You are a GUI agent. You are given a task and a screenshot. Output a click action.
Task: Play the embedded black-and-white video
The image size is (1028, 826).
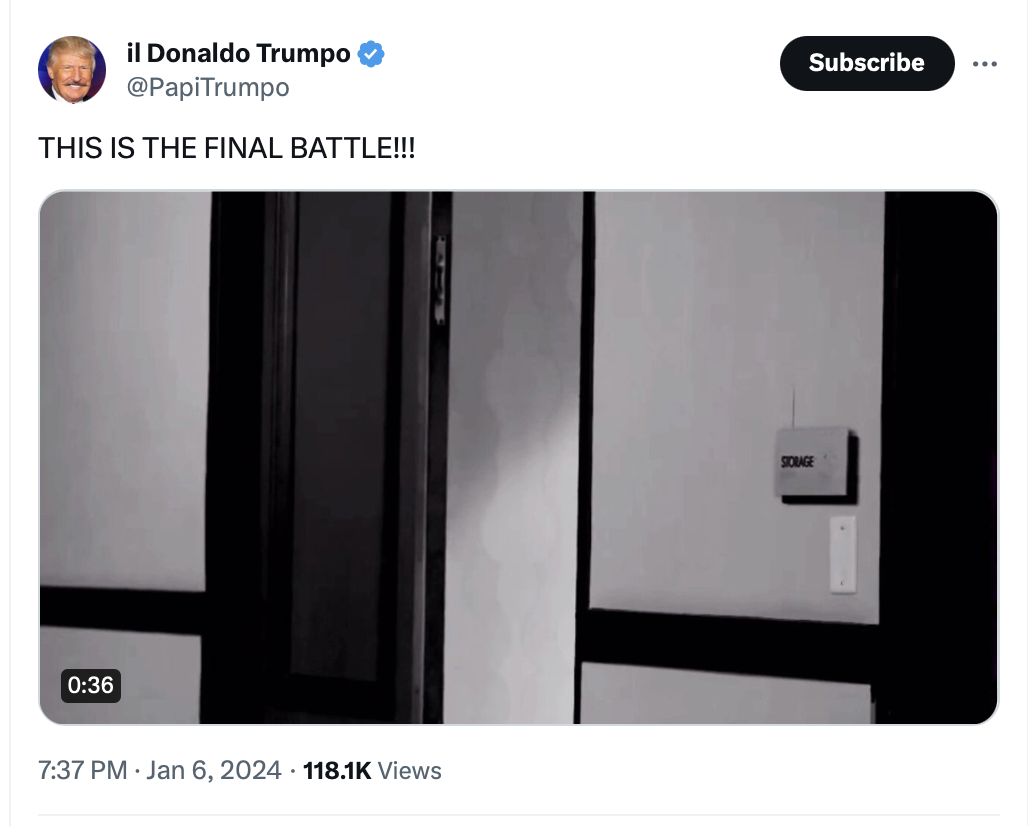point(519,458)
